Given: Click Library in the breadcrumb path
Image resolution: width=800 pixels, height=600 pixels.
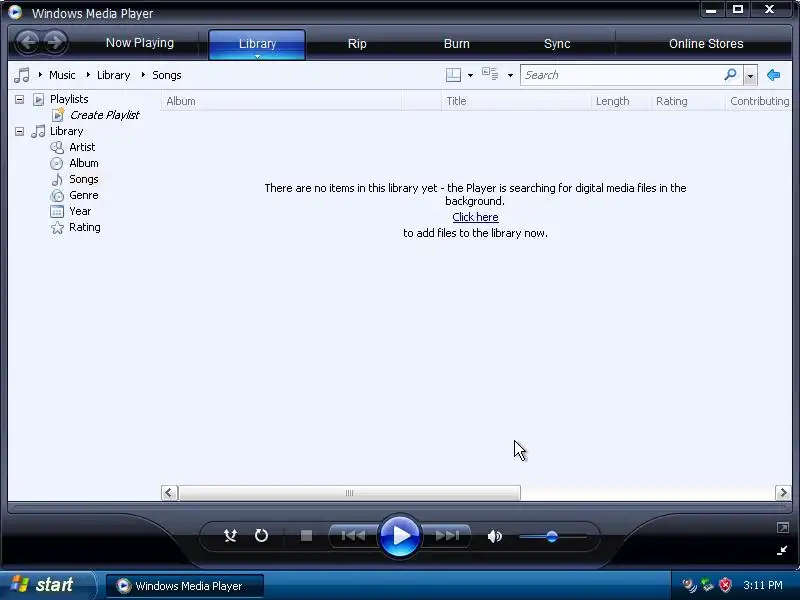Looking at the screenshot, I should click(113, 75).
